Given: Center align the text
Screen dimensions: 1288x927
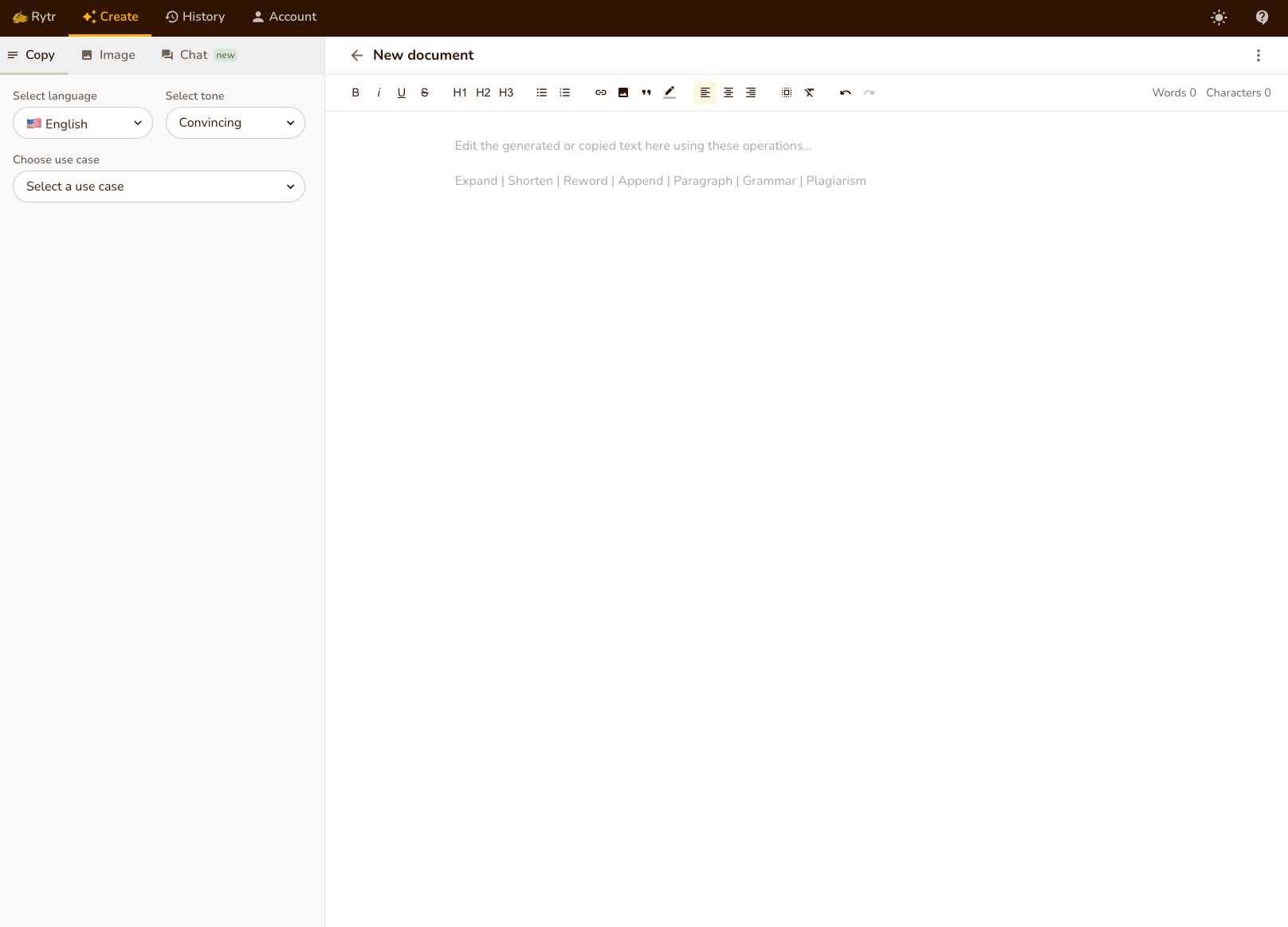Looking at the screenshot, I should point(728,92).
